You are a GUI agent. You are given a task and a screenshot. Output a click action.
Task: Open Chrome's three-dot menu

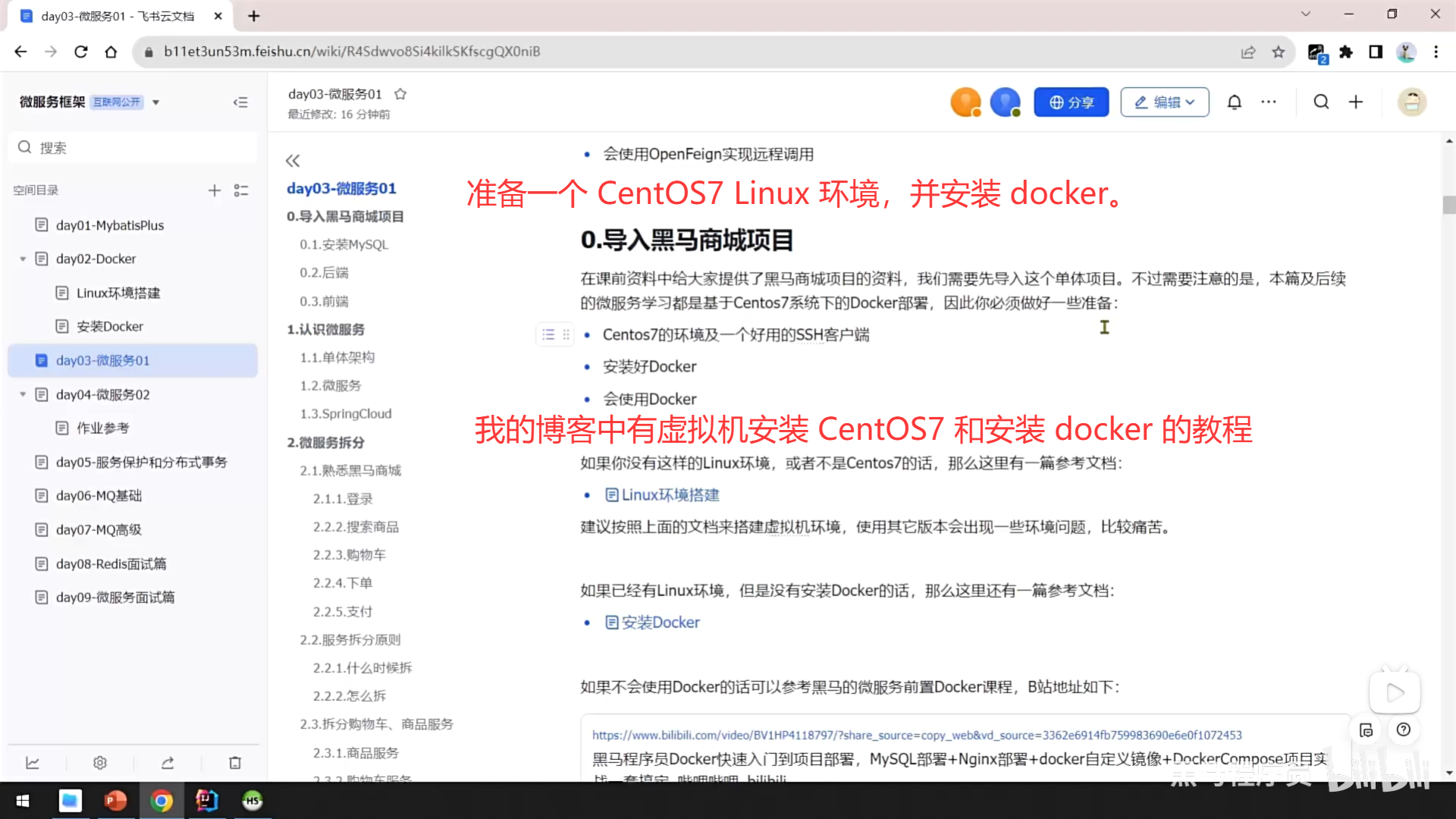point(1436,52)
